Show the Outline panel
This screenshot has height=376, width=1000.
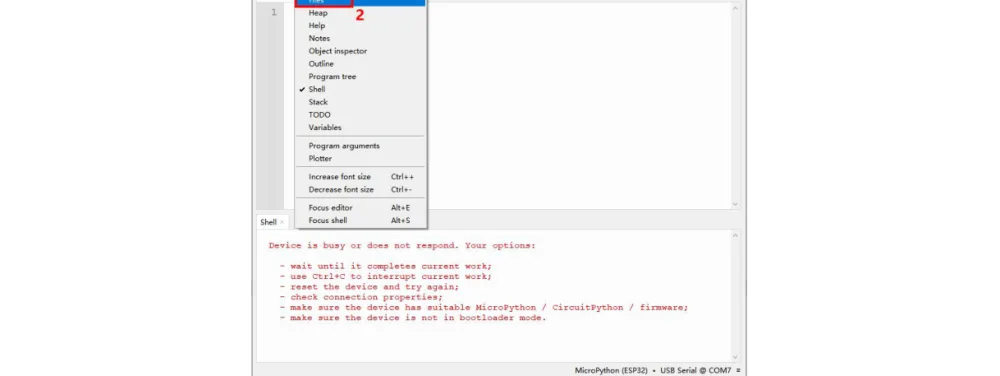click(x=360, y=64)
